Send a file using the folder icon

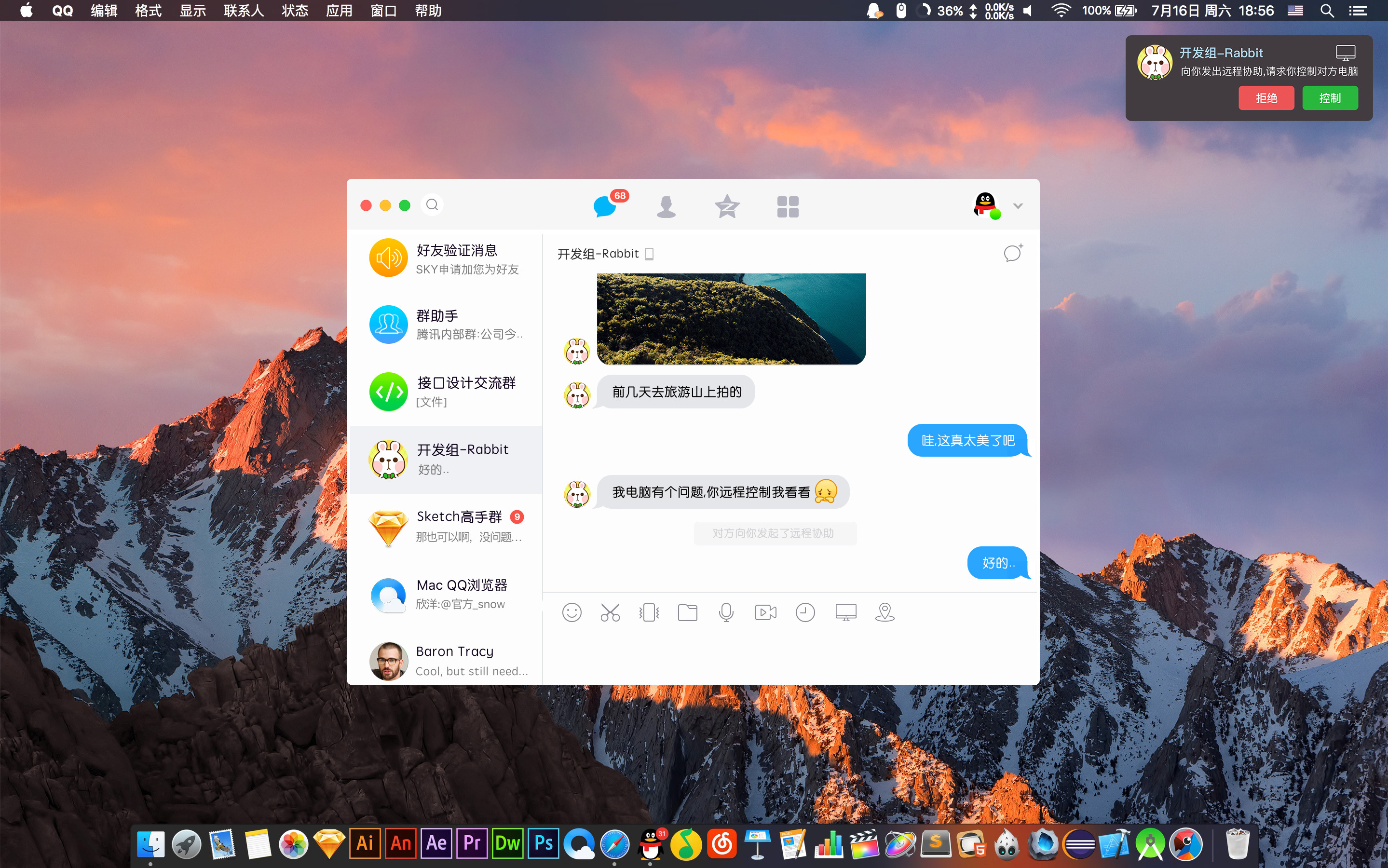coord(687,612)
